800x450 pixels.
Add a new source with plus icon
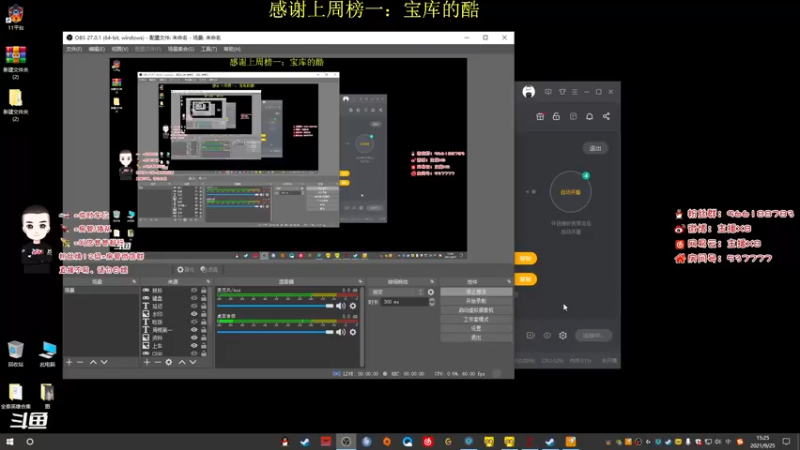pyautogui.click(x=147, y=362)
